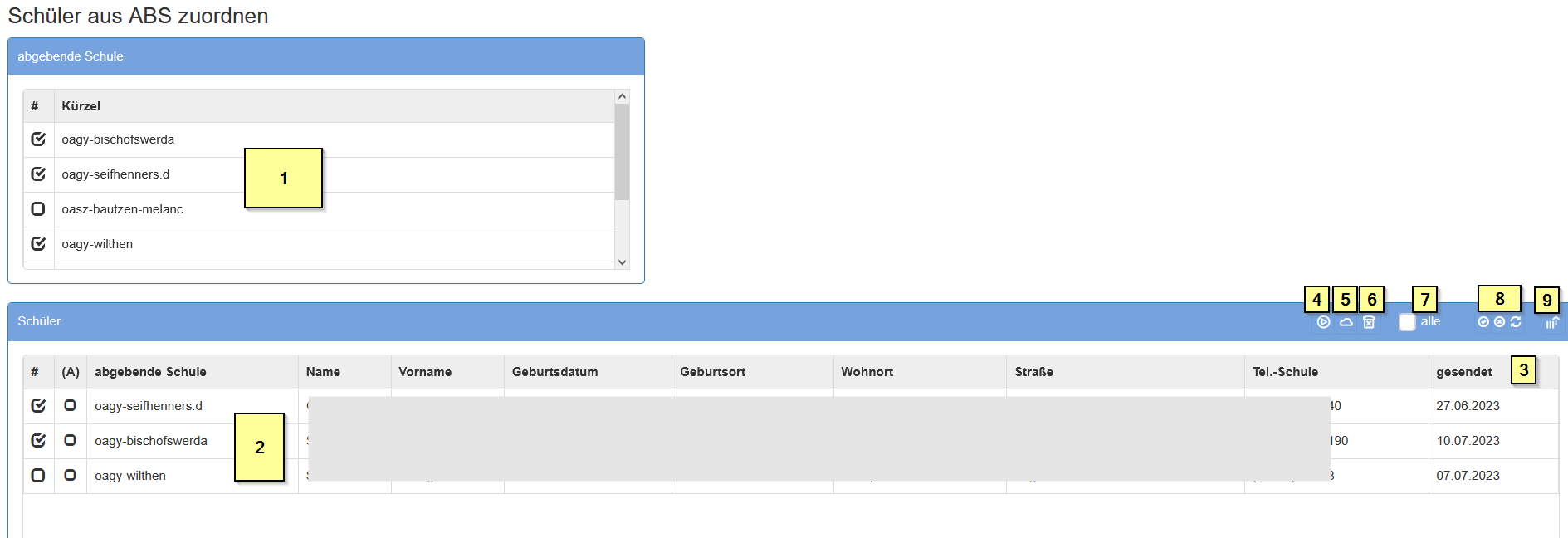Toggle the (A) checkbox for oagy-seifhenners.d student
This screenshot has height=538, width=1568.
pyautogui.click(x=71, y=406)
